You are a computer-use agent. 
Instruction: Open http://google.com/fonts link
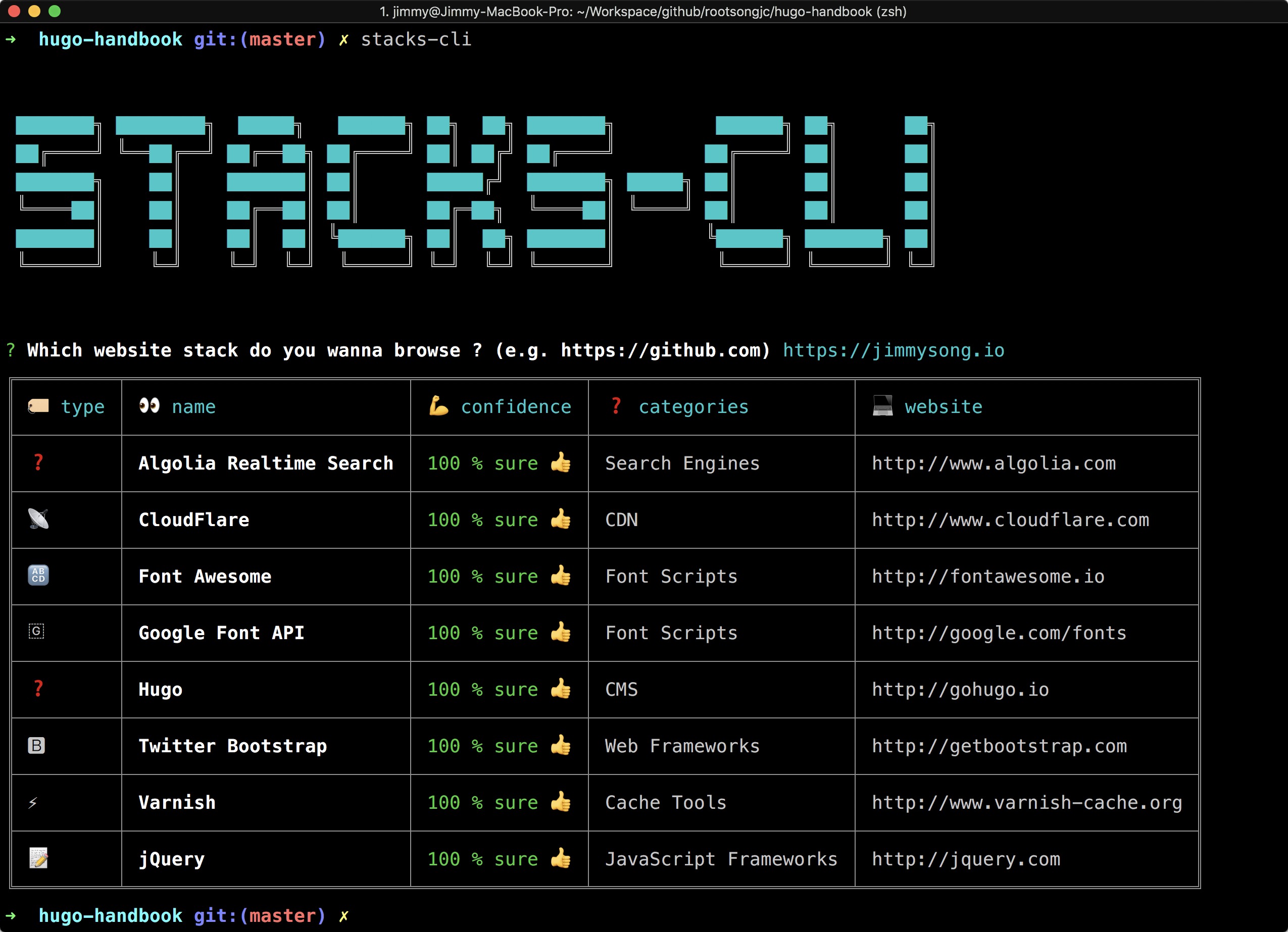click(999, 633)
